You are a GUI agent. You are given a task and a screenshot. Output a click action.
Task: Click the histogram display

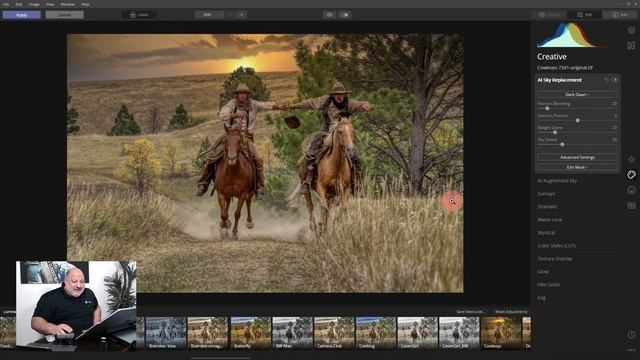coord(571,35)
